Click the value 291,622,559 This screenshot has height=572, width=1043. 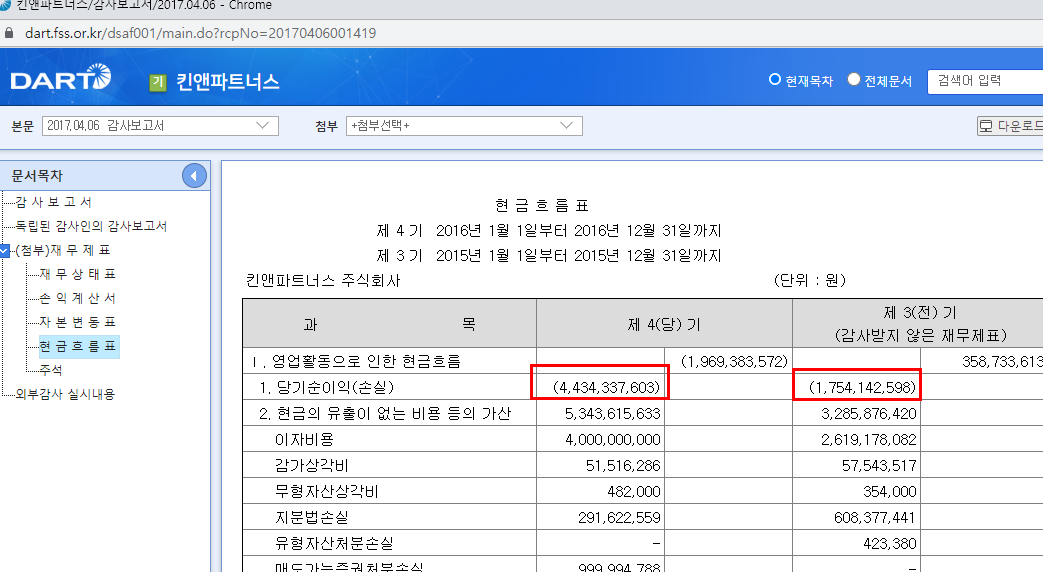click(619, 517)
